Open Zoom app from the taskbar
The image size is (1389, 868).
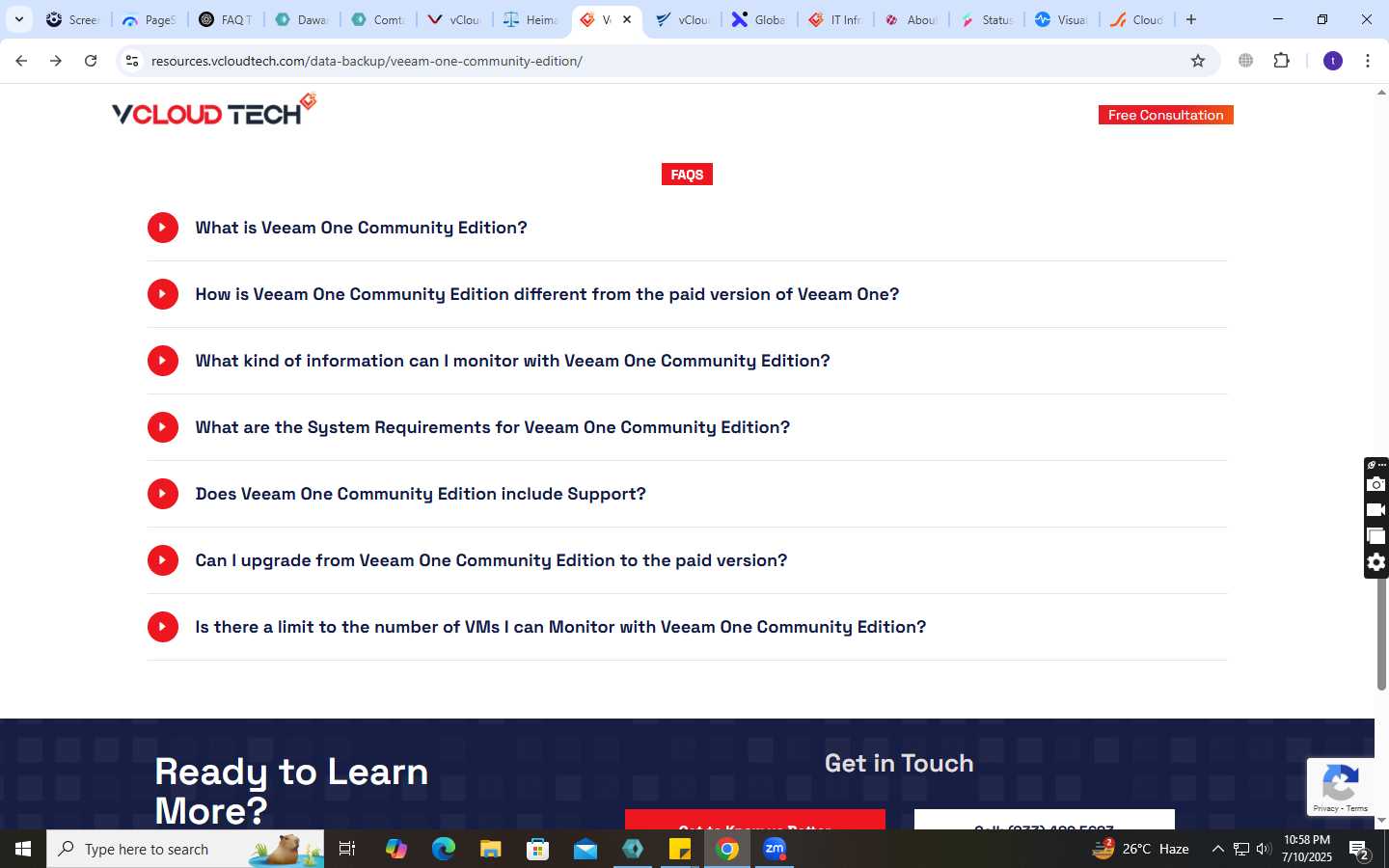tap(775, 849)
